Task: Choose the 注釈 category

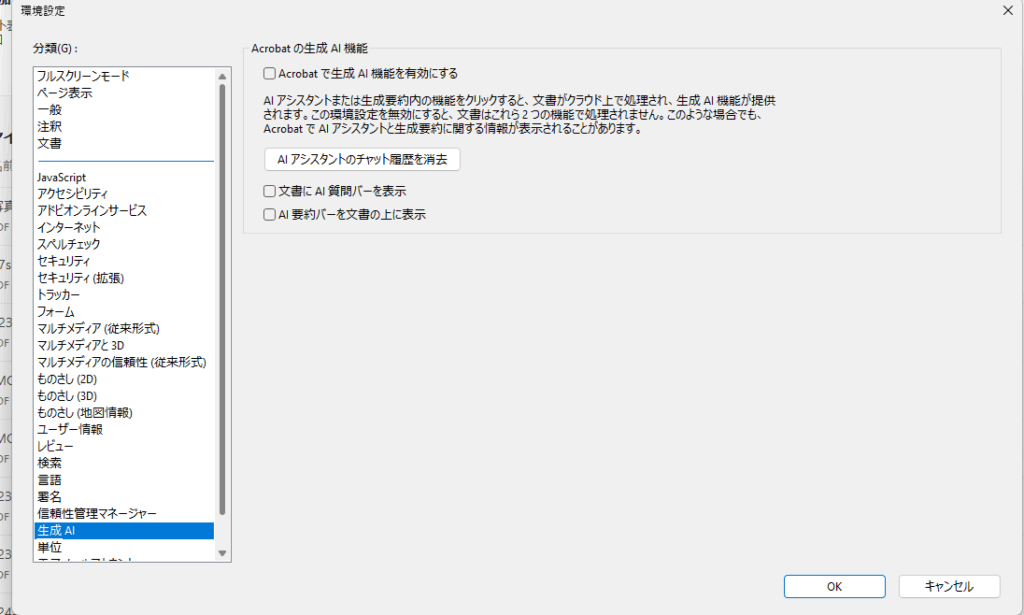Action: tap(50, 127)
